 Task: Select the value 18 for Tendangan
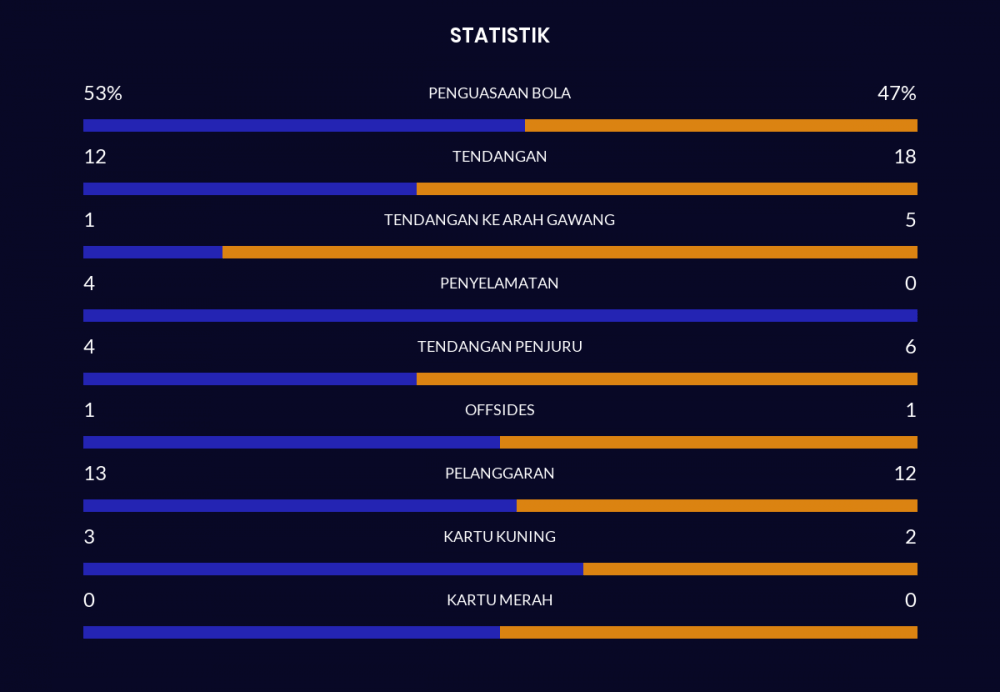click(x=906, y=156)
